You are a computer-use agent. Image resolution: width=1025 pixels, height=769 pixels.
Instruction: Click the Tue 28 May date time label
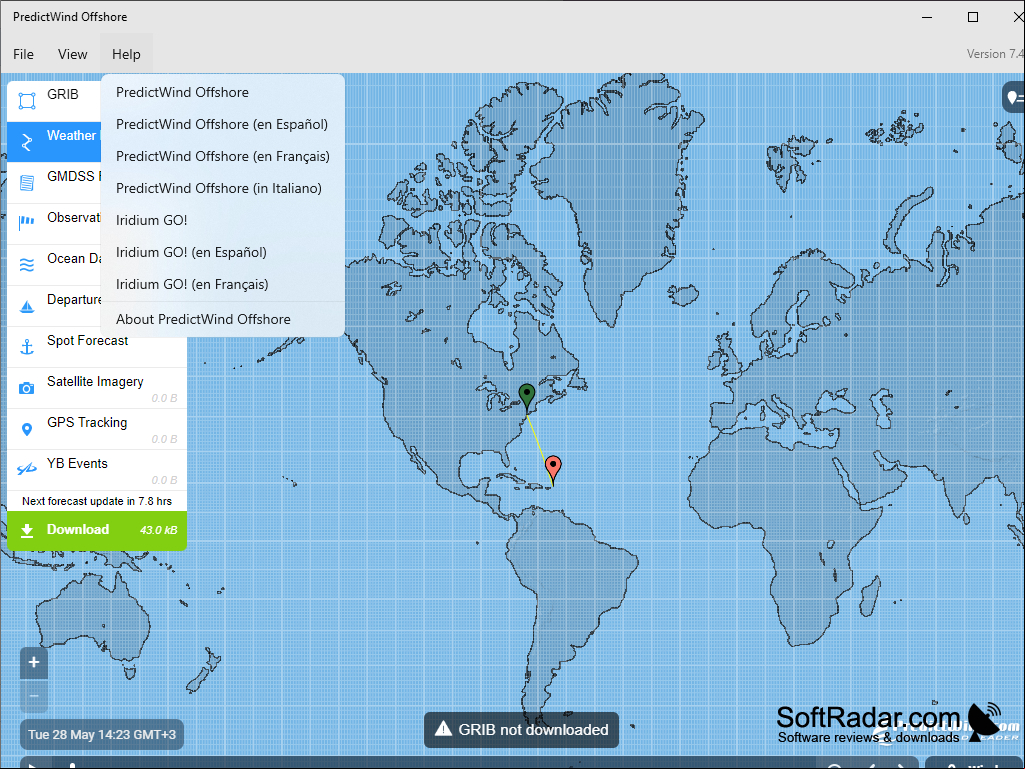coord(102,734)
